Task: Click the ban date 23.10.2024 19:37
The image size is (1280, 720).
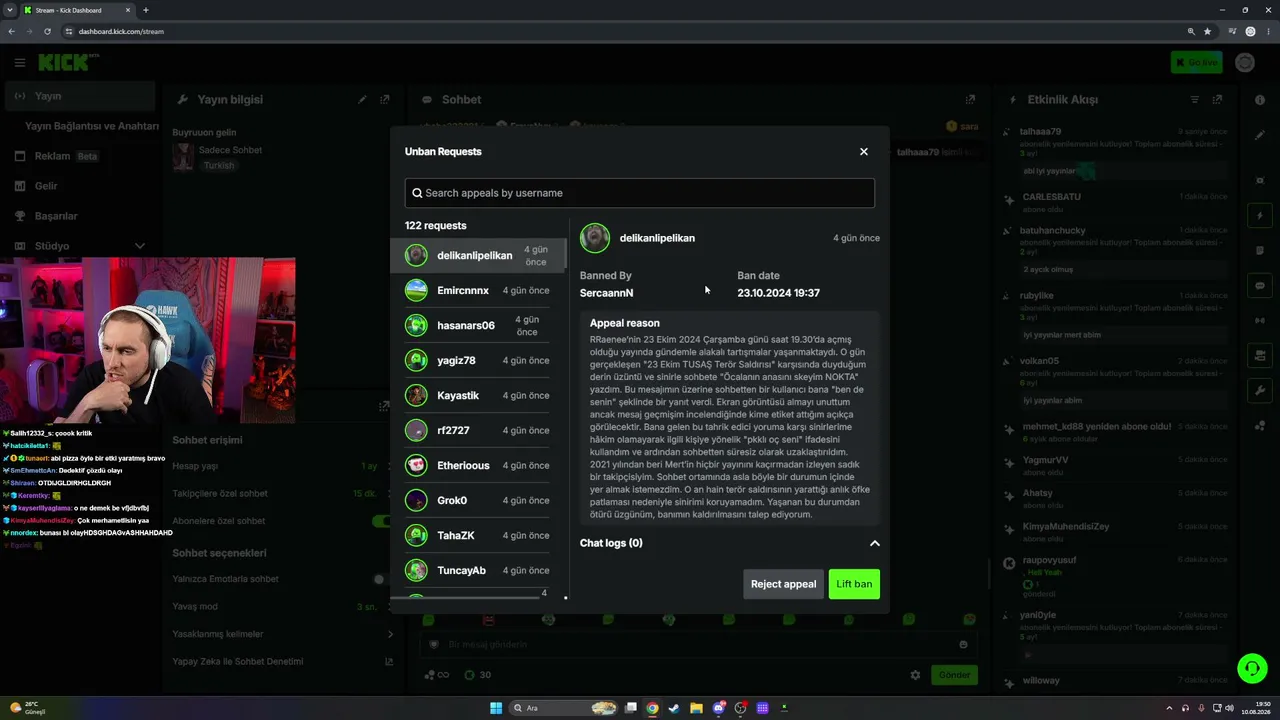Action: pos(778,293)
